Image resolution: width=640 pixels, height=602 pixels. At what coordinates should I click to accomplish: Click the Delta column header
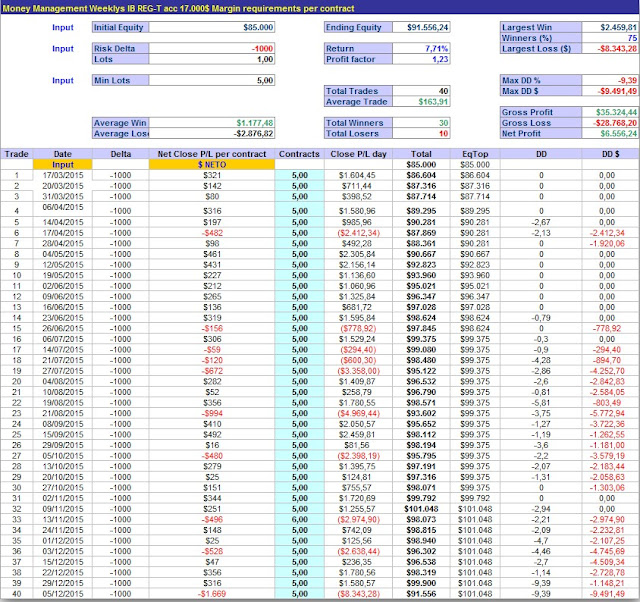click(x=121, y=154)
